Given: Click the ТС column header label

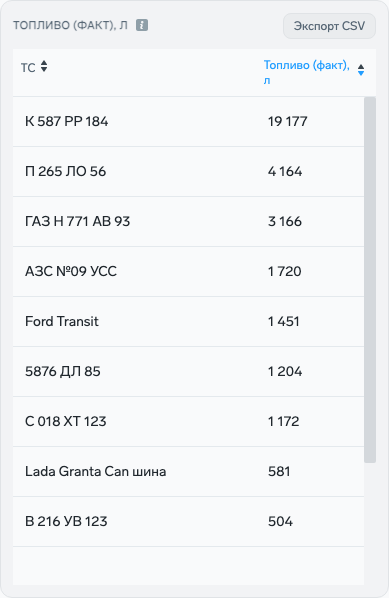Looking at the screenshot, I should click(x=28, y=68).
